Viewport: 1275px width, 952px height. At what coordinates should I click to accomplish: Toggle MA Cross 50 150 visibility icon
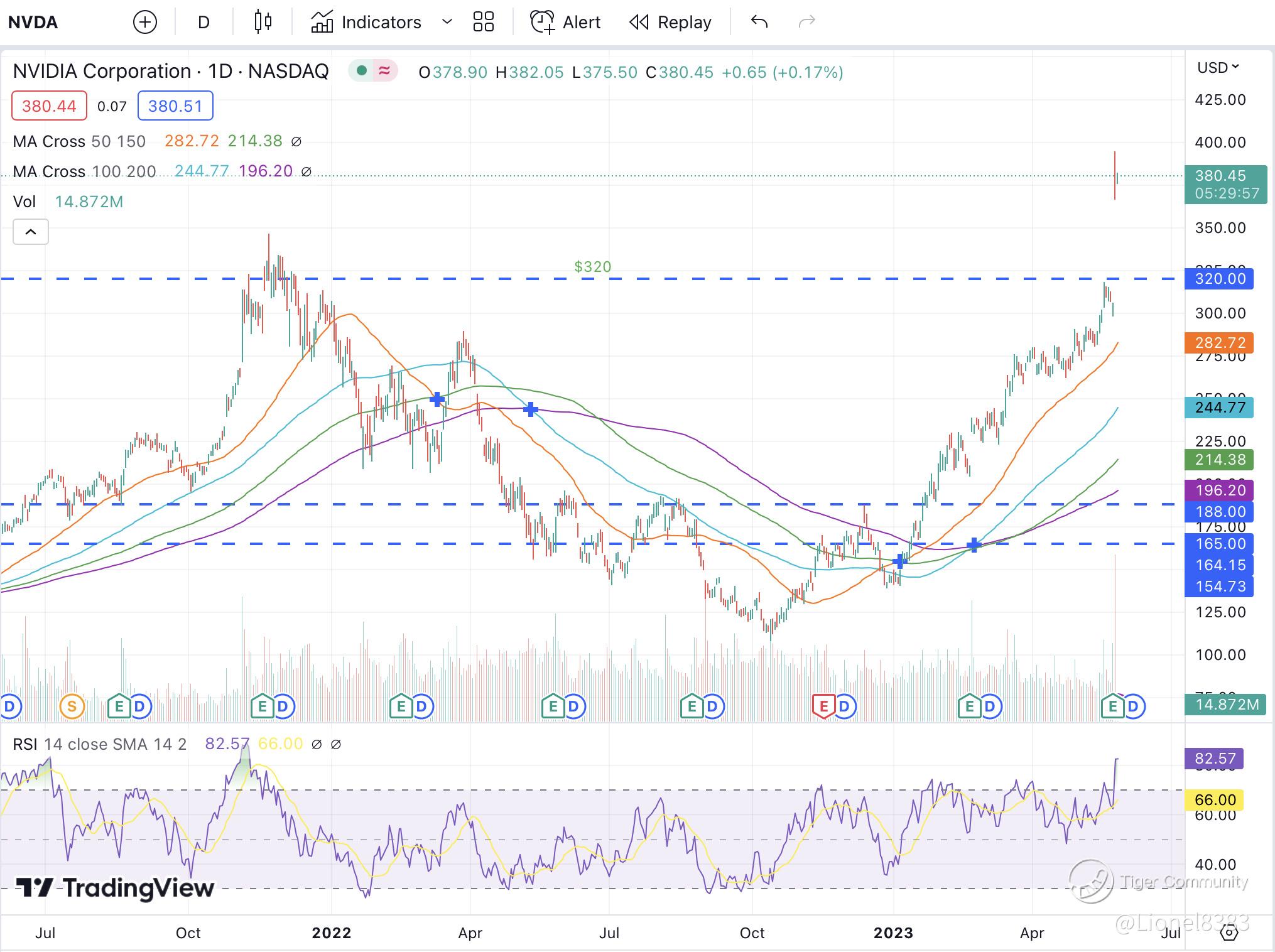coord(296,142)
